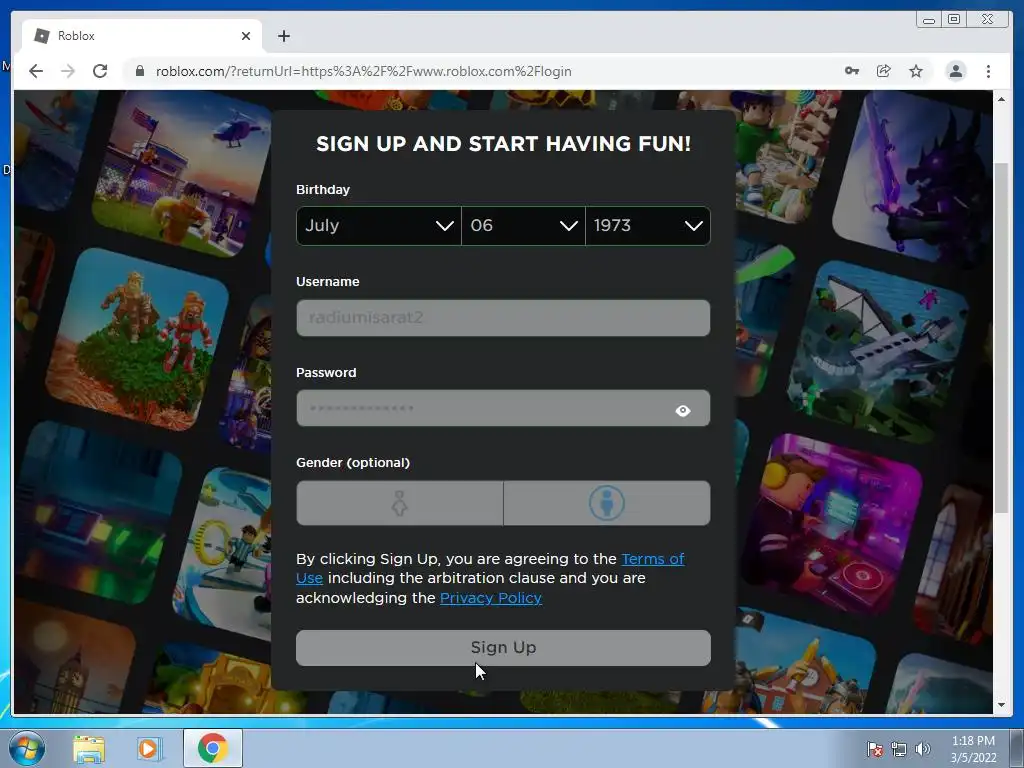Share this page using the share icon
This screenshot has height=768, width=1024.
click(884, 71)
